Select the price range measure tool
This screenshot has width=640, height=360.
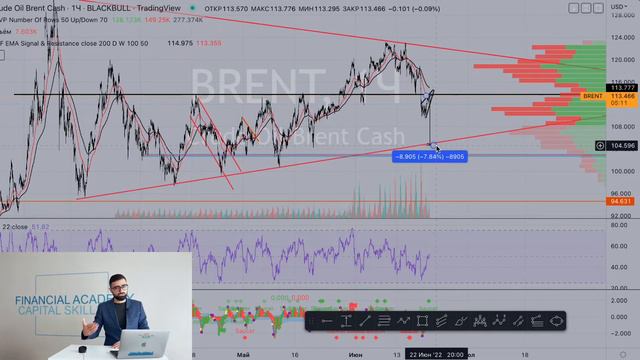coord(346,322)
